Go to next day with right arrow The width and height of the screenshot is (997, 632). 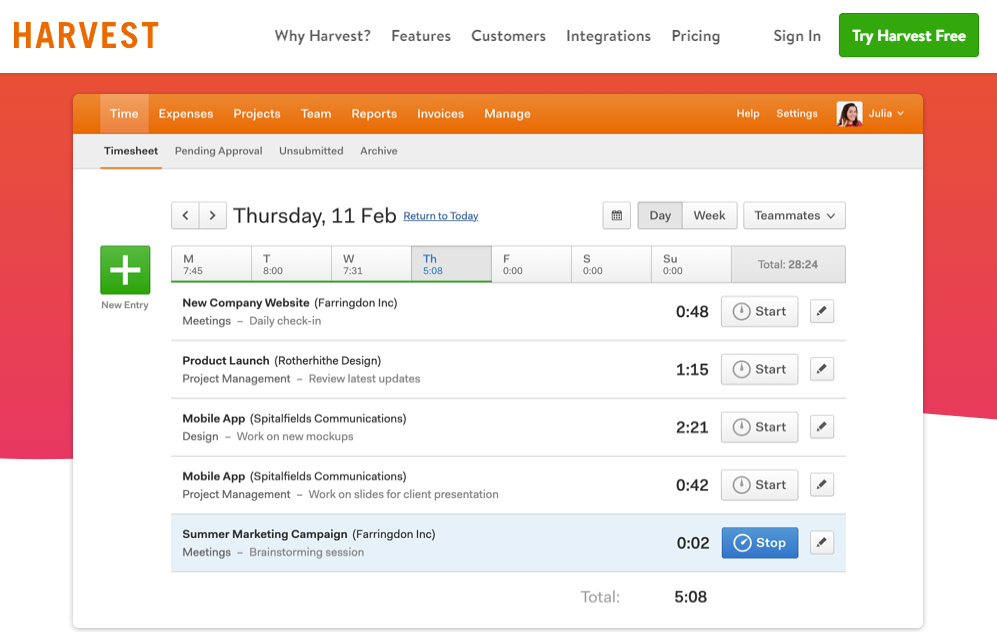click(212, 216)
